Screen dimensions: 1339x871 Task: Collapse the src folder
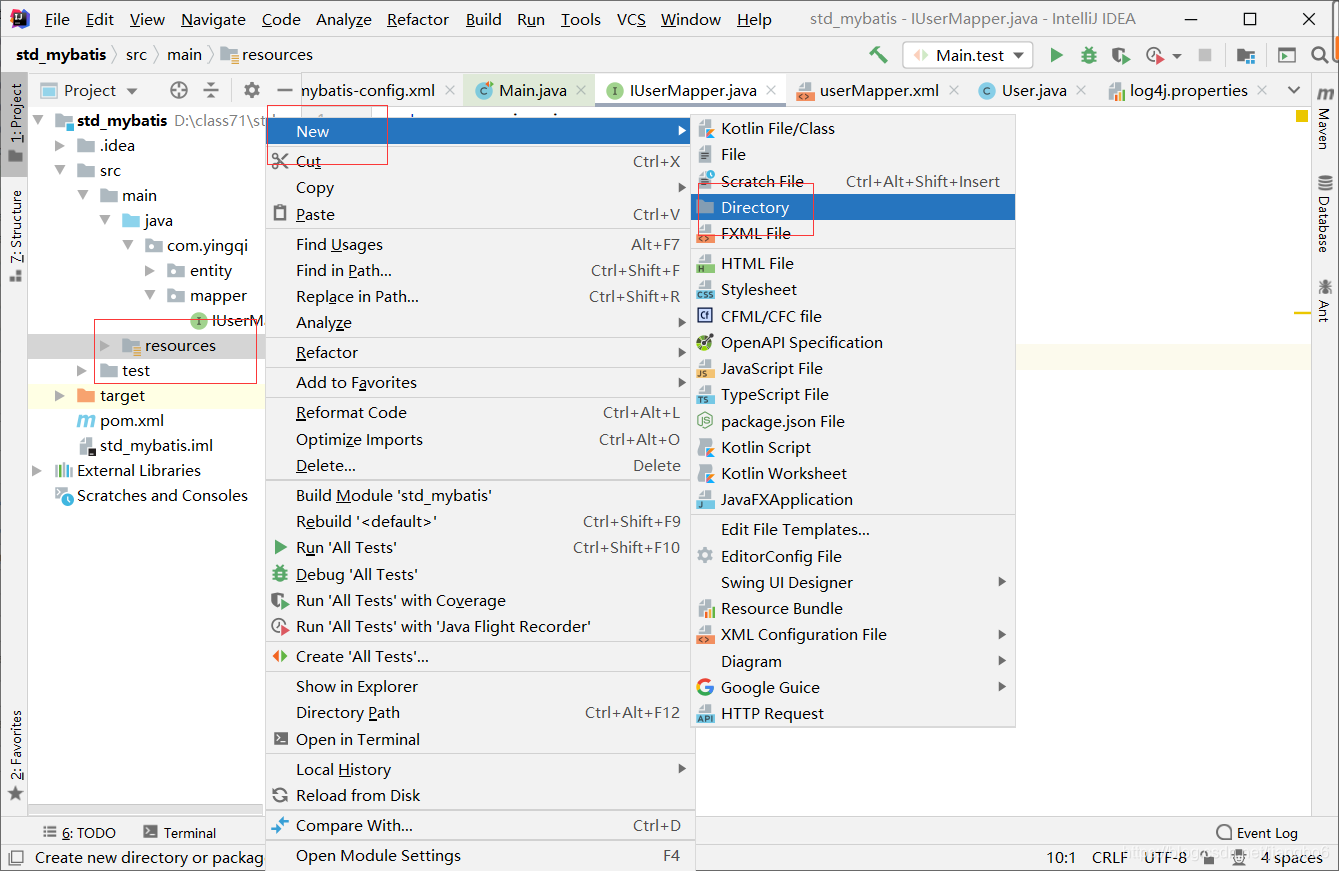pyautogui.click(x=60, y=170)
